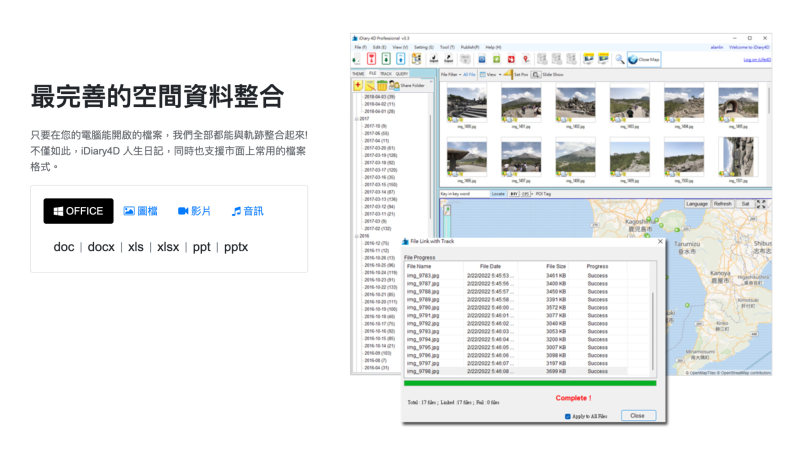Click the Close Map globe button
Screen dimensions: 800x469
coord(644,60)
